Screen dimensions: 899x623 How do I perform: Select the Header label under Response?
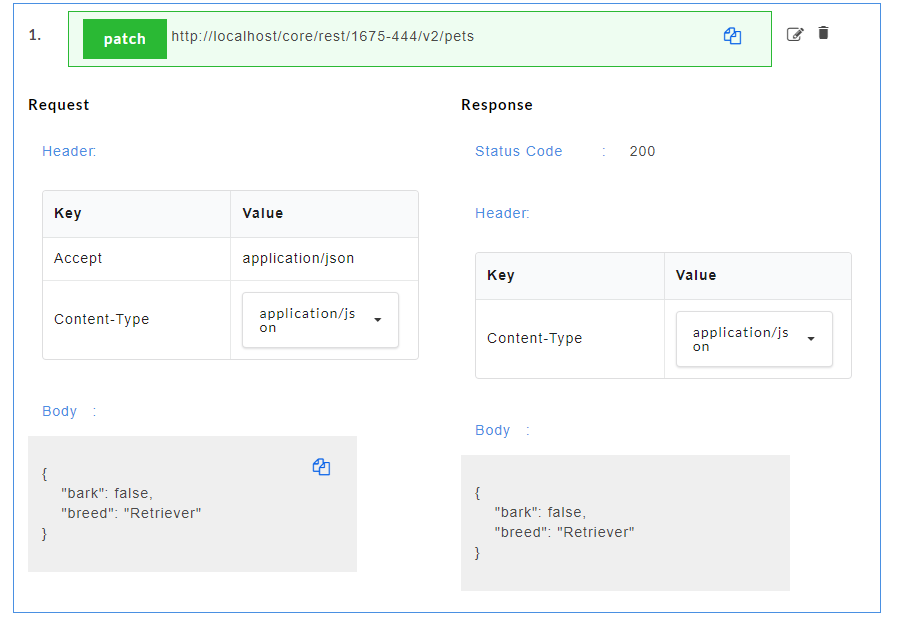[x=502, y=213]
